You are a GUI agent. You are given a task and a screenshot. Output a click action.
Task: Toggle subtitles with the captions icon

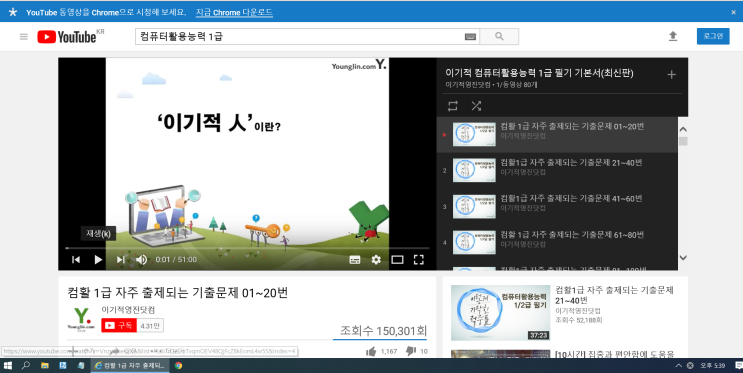point(354,260)
